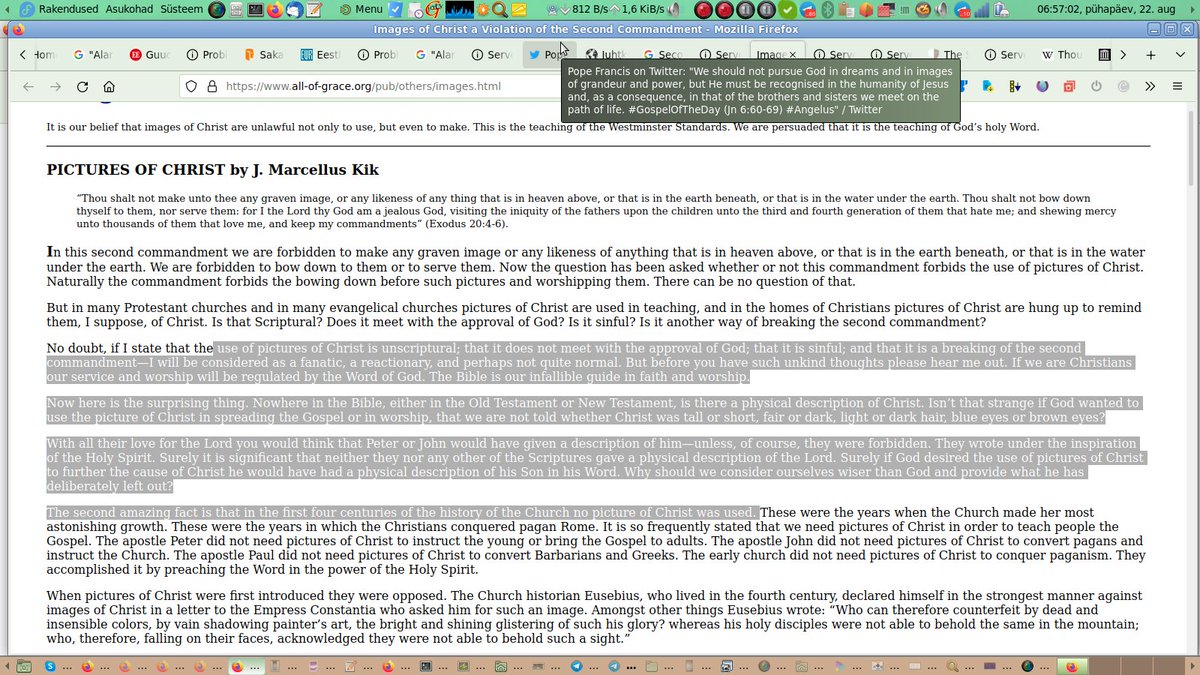Screen dimensions: 1200x675
Task: Open a new tab with plus button
Action: [x=1151, y=55]
